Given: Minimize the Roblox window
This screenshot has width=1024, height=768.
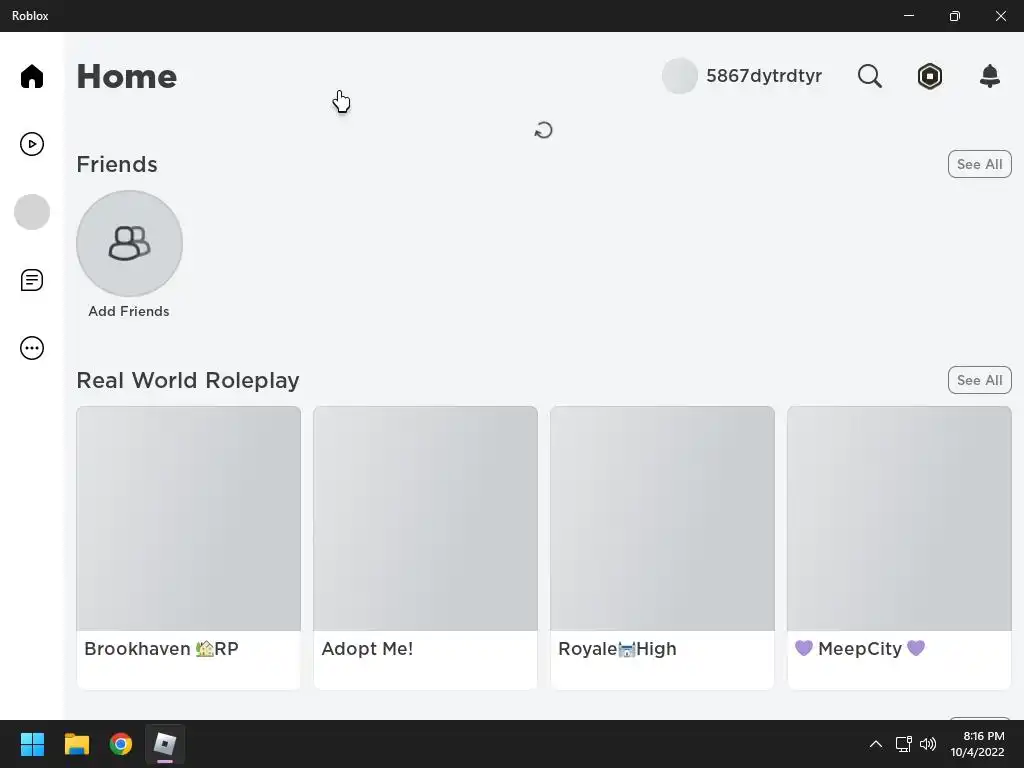Looking at the screenshot, I should [909, 16].
